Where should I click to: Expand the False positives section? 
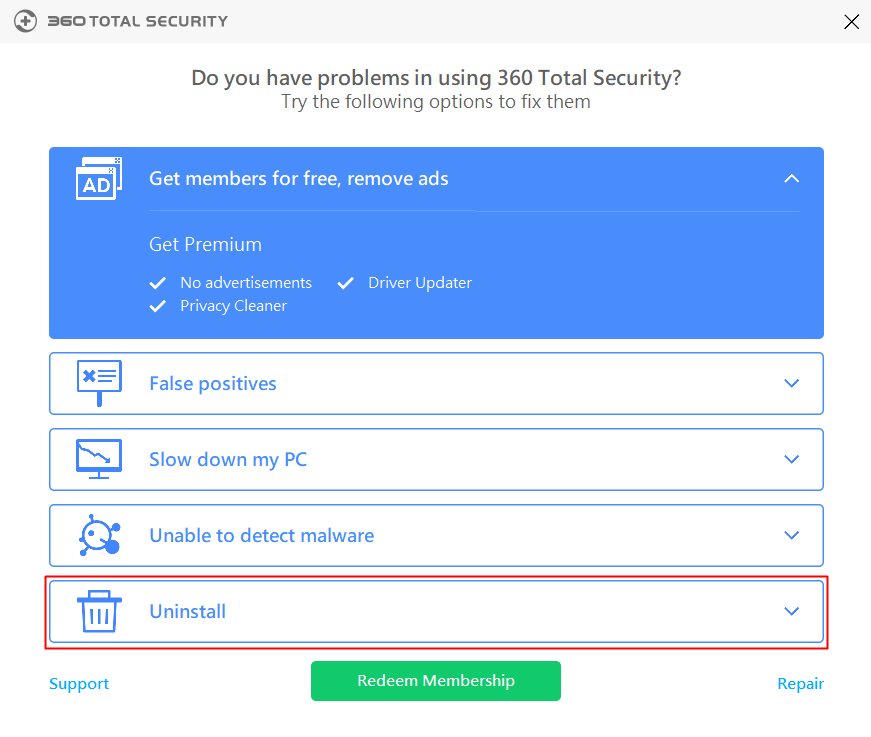point(791,383)
